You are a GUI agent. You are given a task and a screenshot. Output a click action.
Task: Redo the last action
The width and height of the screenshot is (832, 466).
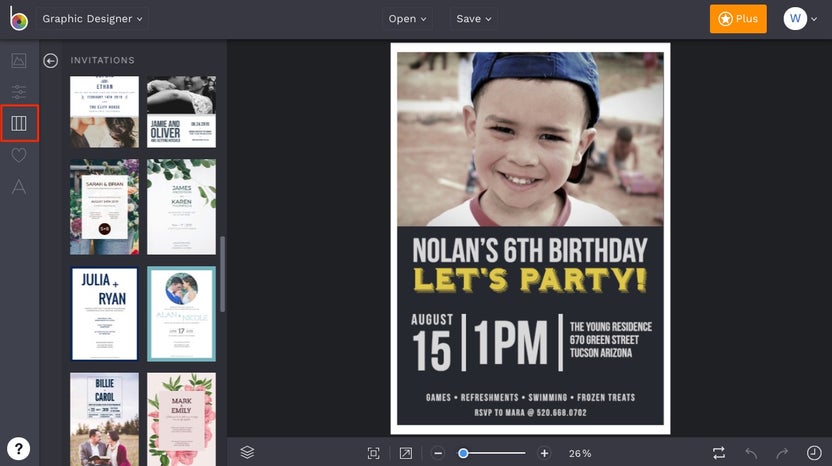[782, 453]
